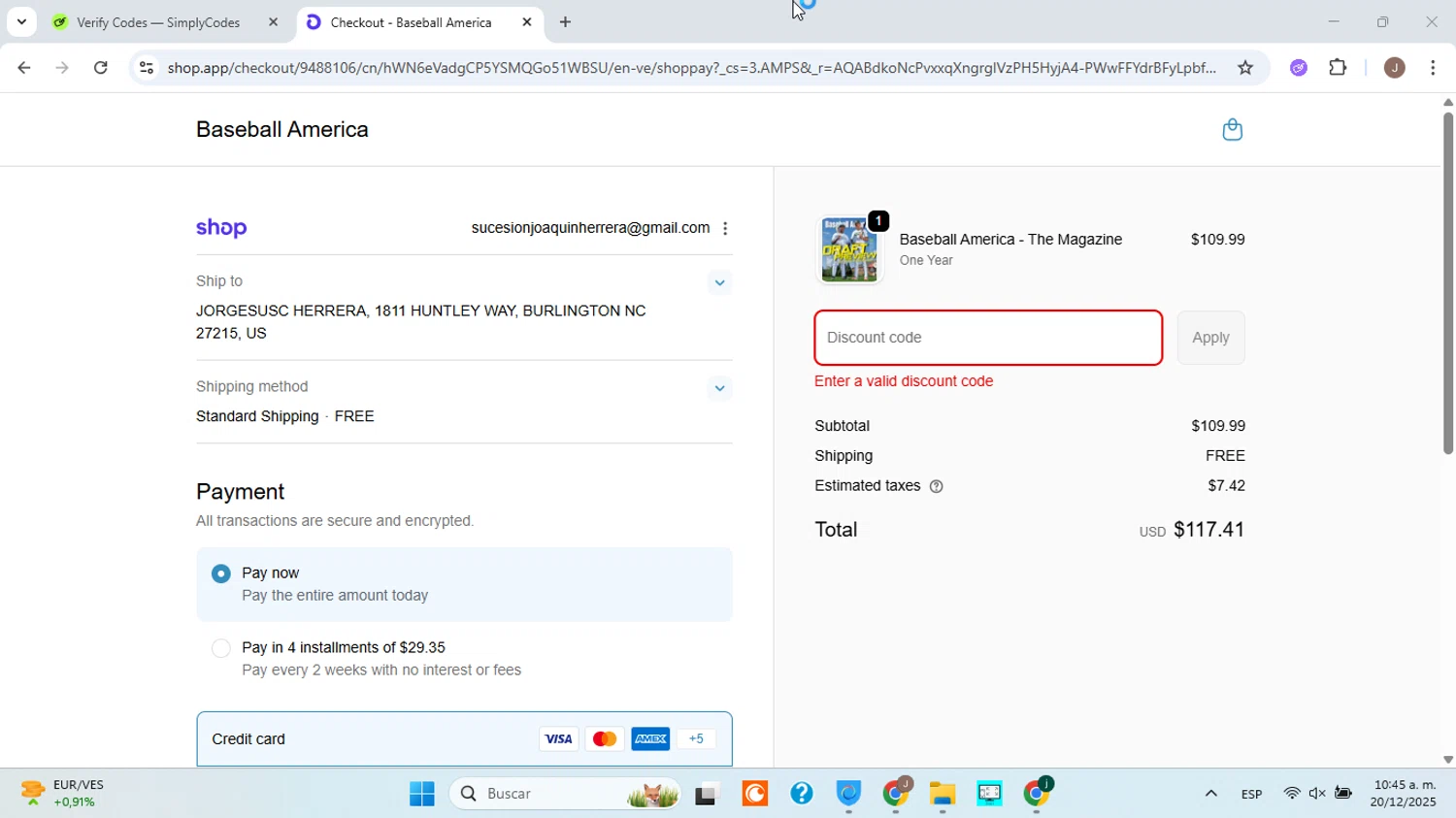
Task: Expand the Ship to address section
Action: (719, 283)
